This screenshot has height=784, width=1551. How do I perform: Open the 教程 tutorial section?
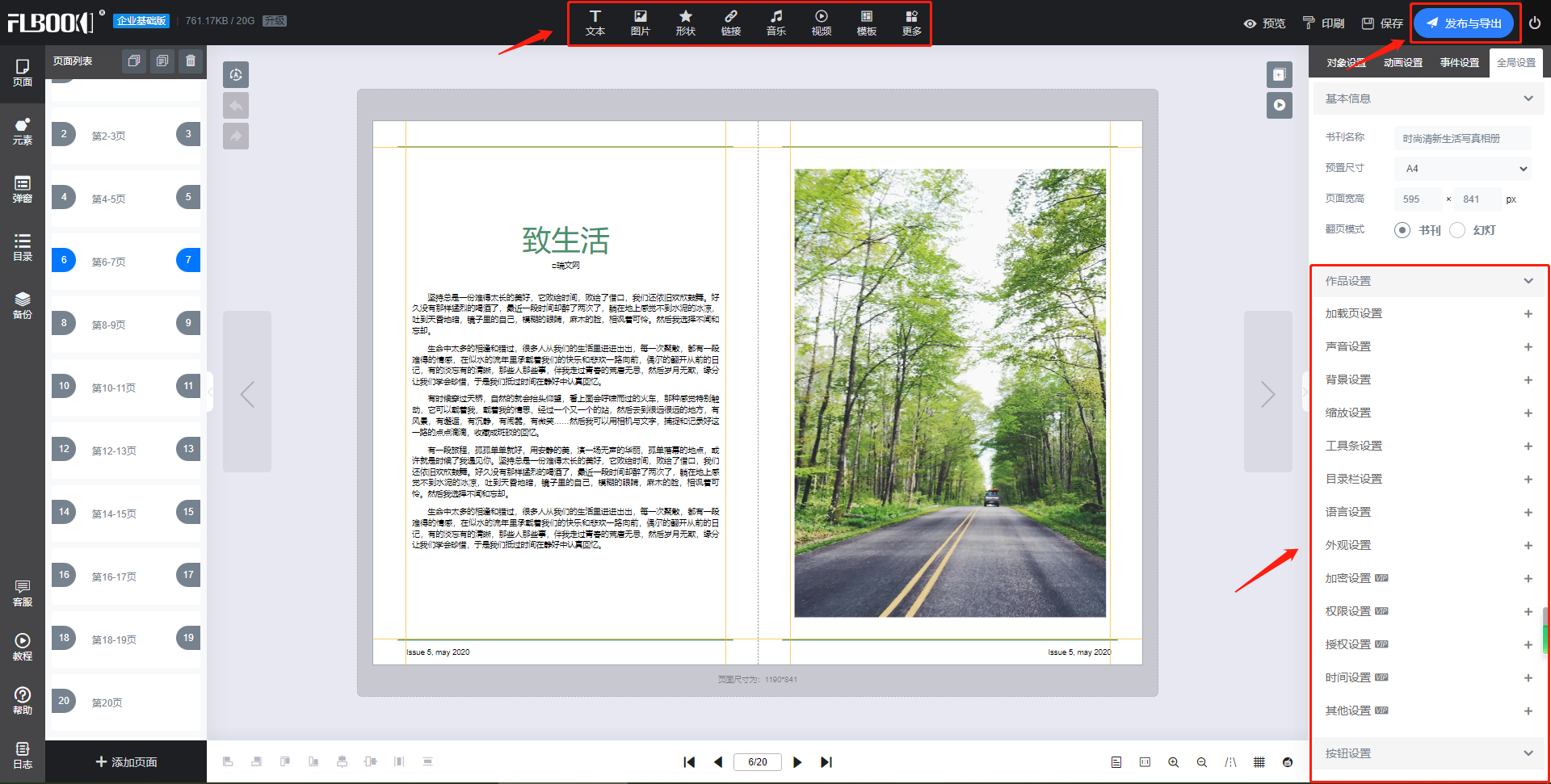tap(23, 647)
